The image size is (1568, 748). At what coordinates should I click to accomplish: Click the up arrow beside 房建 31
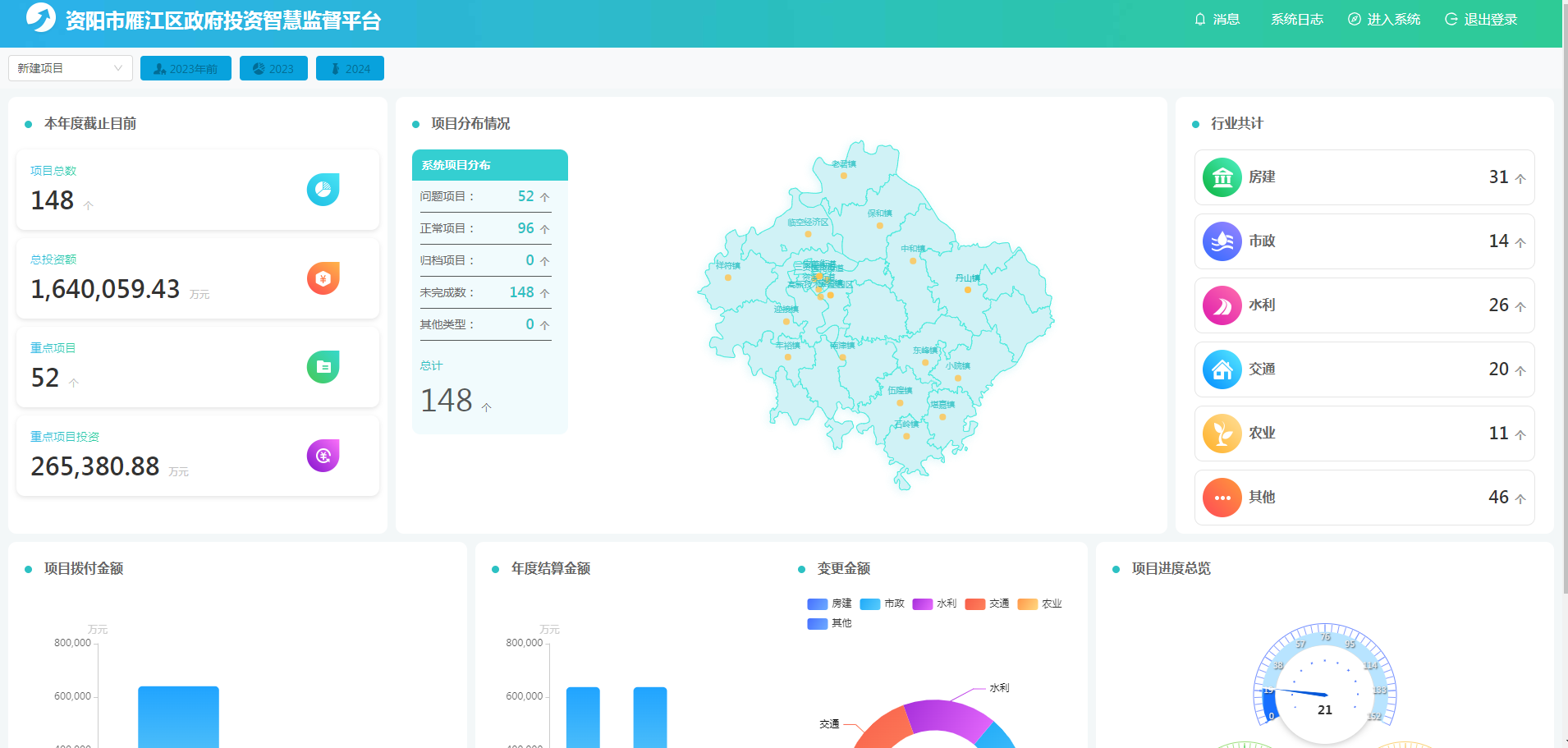[1520, 179]
